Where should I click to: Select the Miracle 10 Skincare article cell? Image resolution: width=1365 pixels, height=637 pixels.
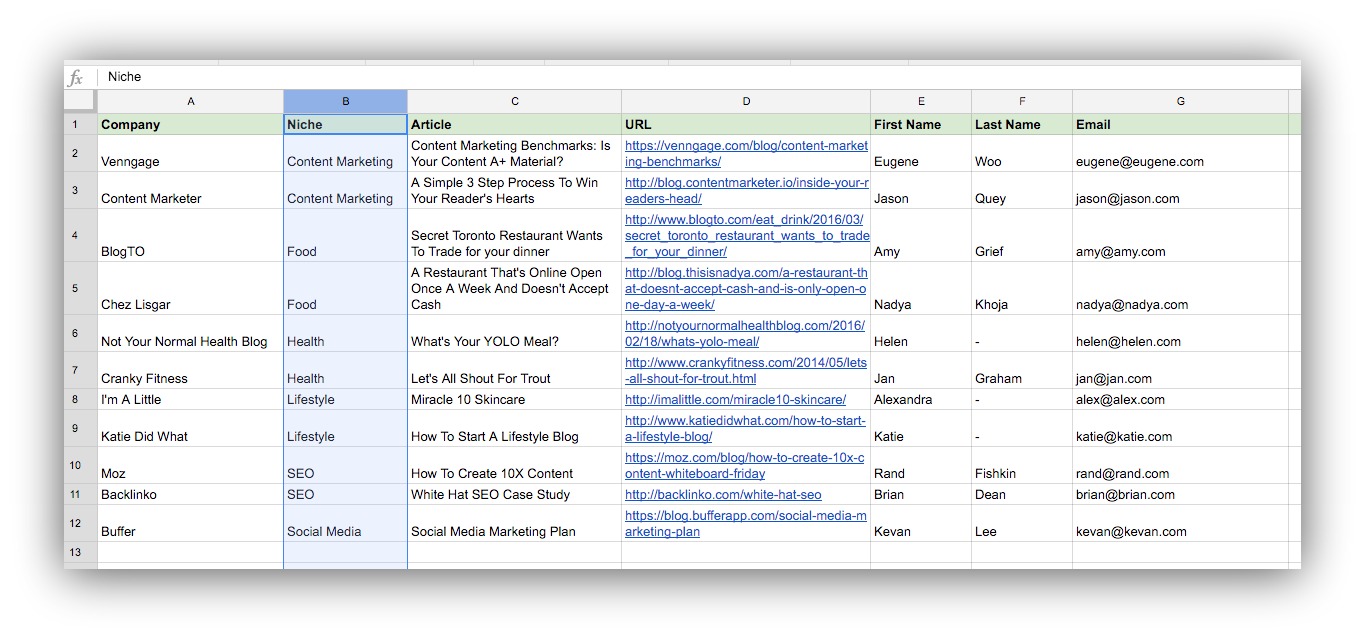515,400
